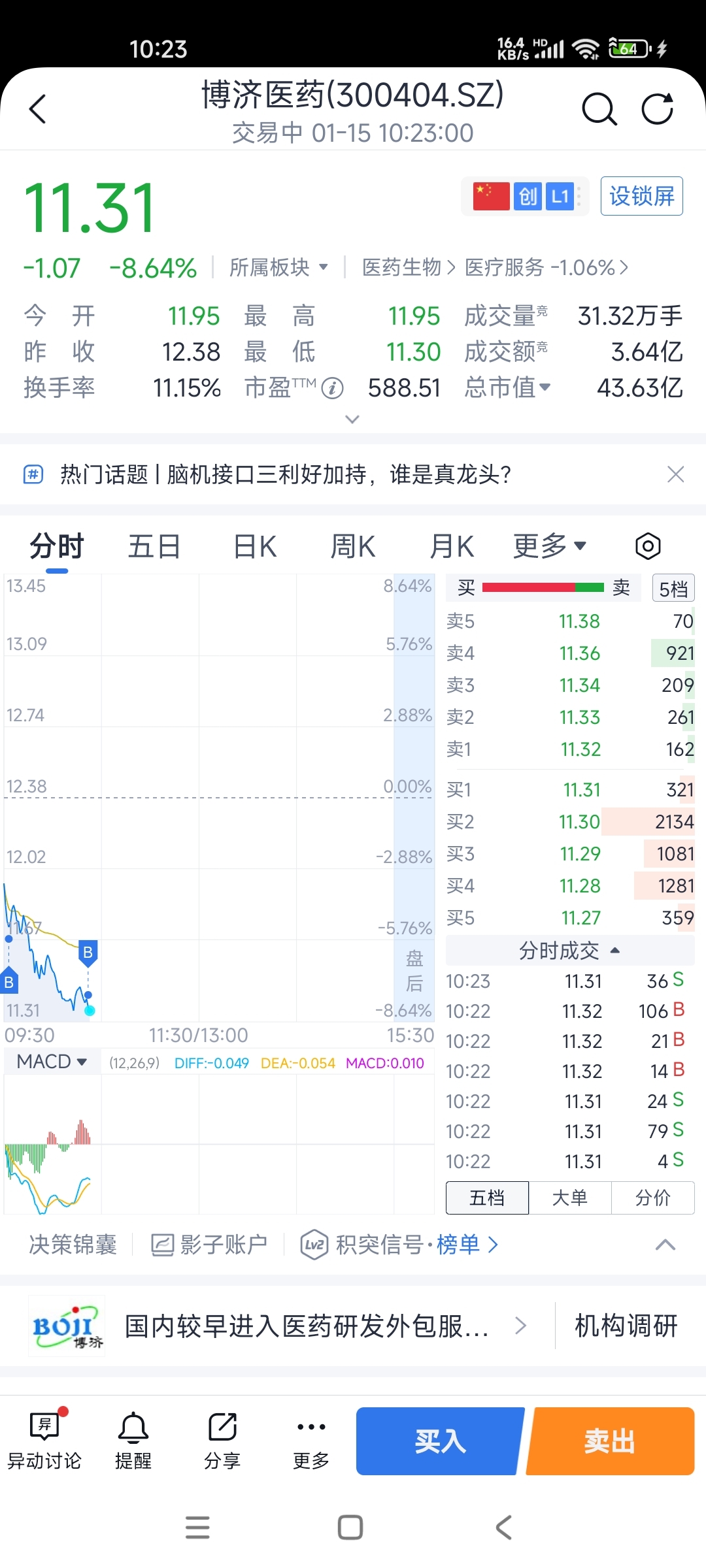706x1568 pixels.
Task: Switch to 日K daily candlestick tab
Action: click(255, 546)
